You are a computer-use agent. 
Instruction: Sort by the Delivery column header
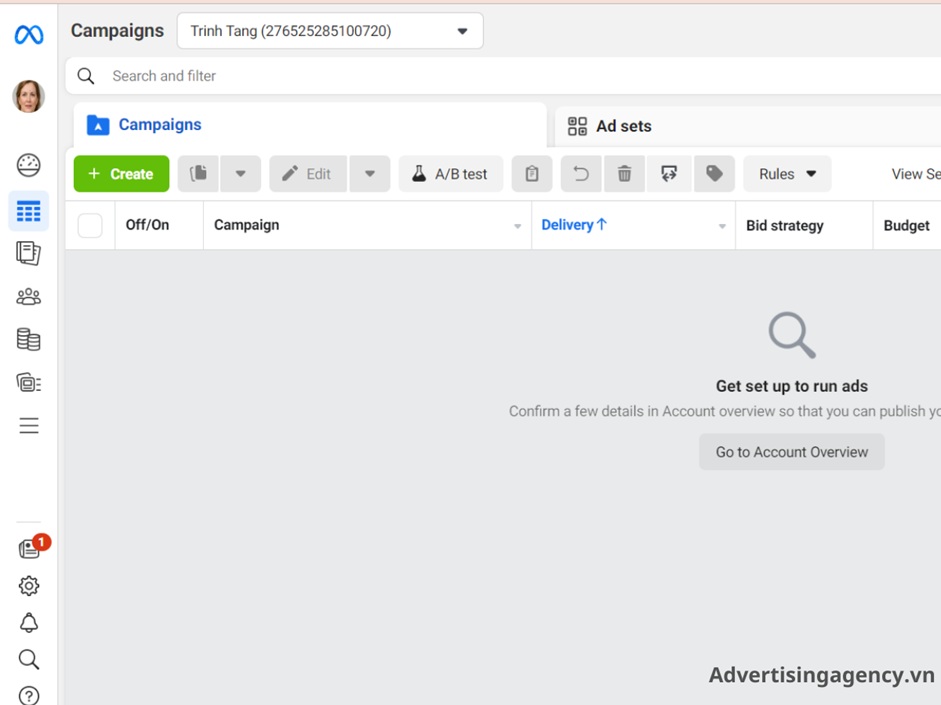pos(574,225)
